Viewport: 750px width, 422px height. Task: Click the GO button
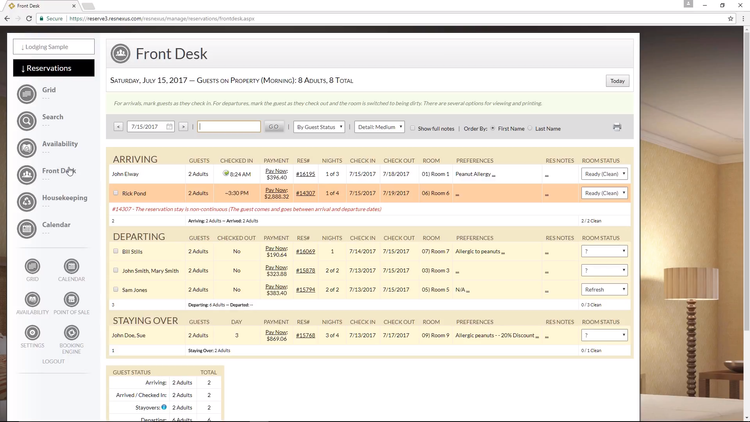coord(274,127)
